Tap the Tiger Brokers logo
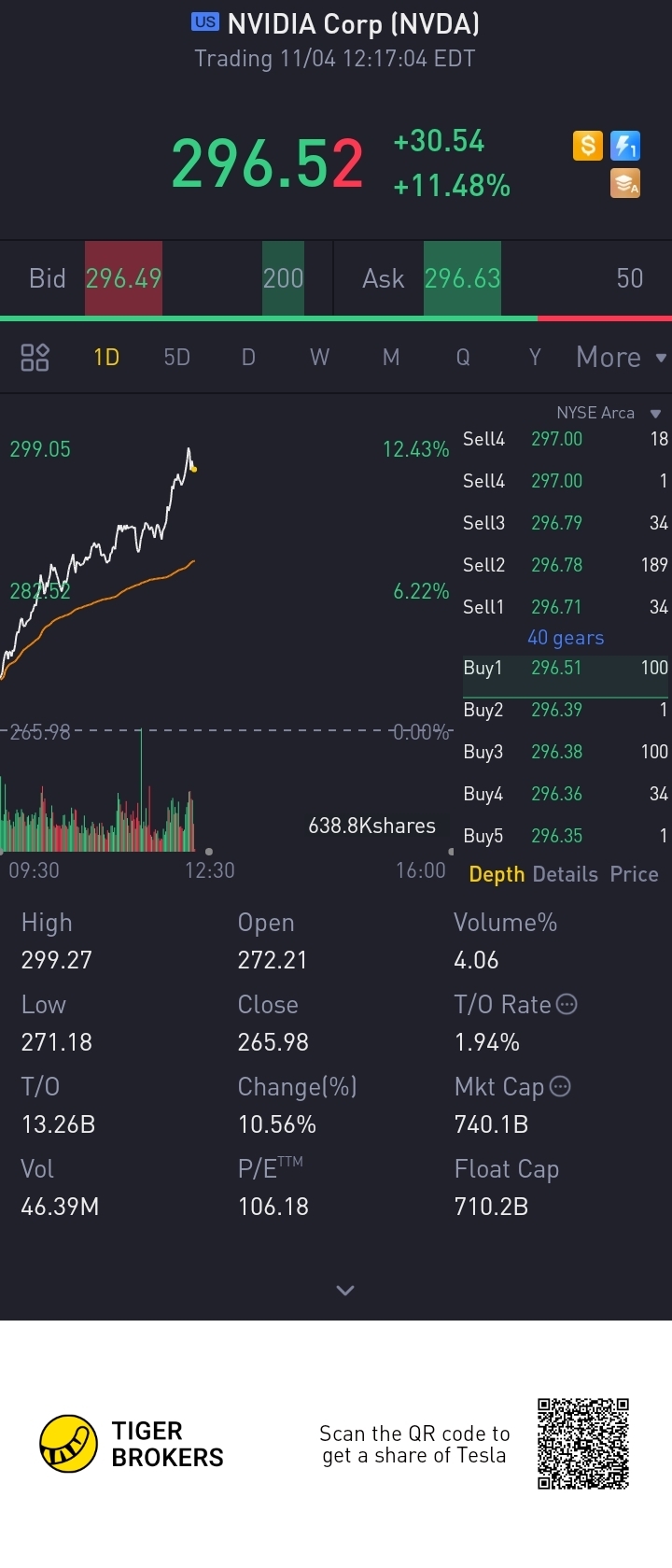Viewport: 672px width, 1568px height. pyautogui.click(x=132, y=1444)
